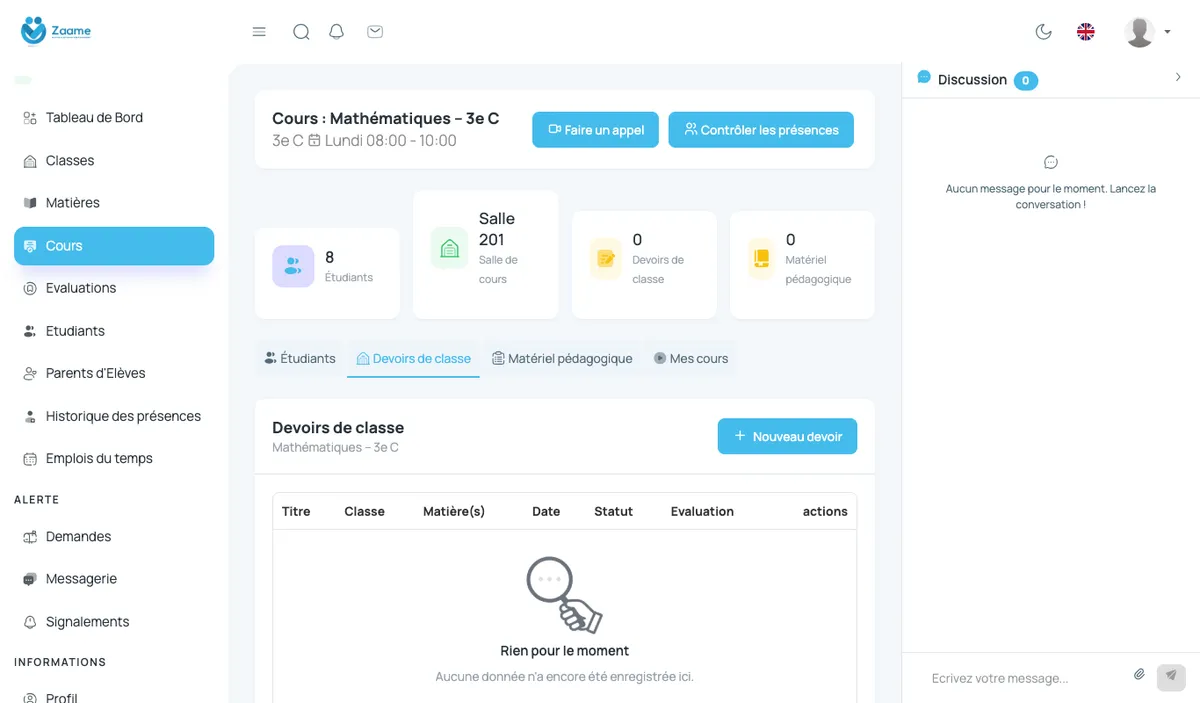
Task: Click the Ecrivez votre message input field
Action: pyautogui.click(x=1026, y=678)
